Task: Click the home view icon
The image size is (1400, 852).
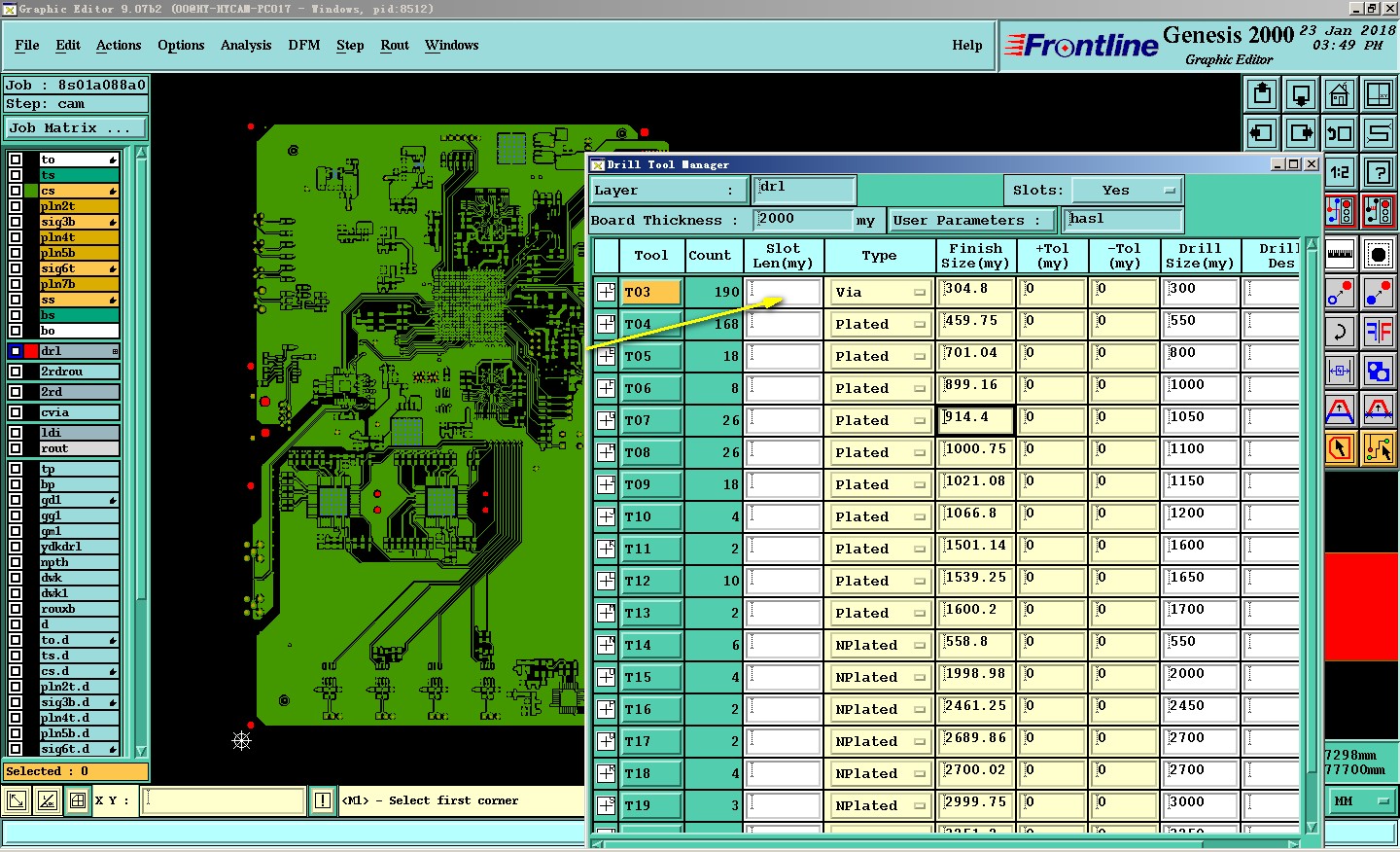Action: click(x=1339, y=94)
